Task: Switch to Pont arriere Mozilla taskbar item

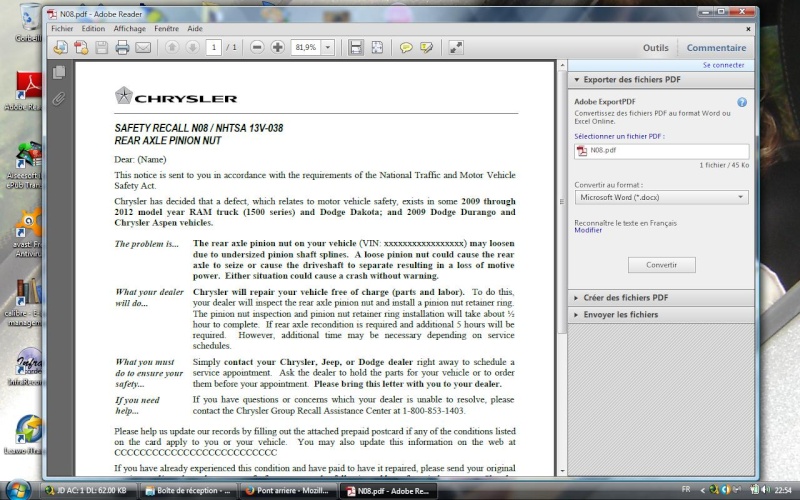Action: coord(288,491)
